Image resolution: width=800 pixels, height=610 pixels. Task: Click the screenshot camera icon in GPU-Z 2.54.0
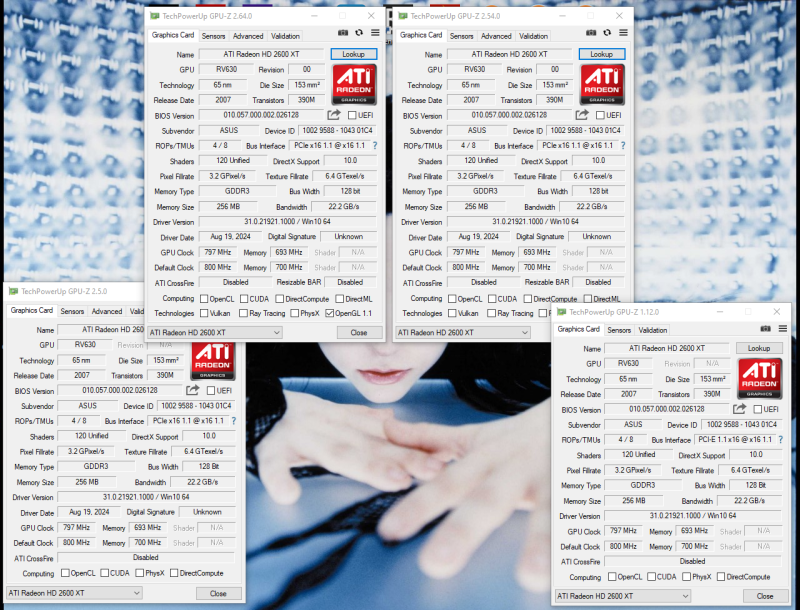pos(591,33)
